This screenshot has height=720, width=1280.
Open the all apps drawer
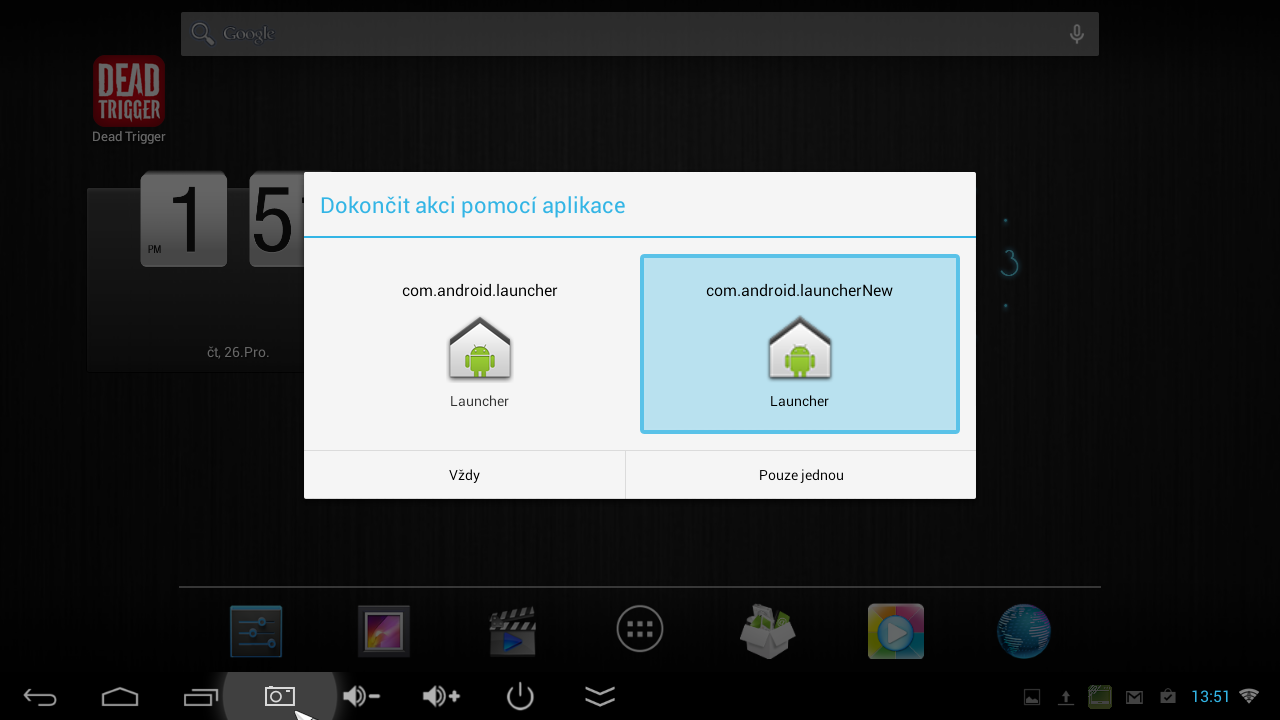tap(640, 630)
